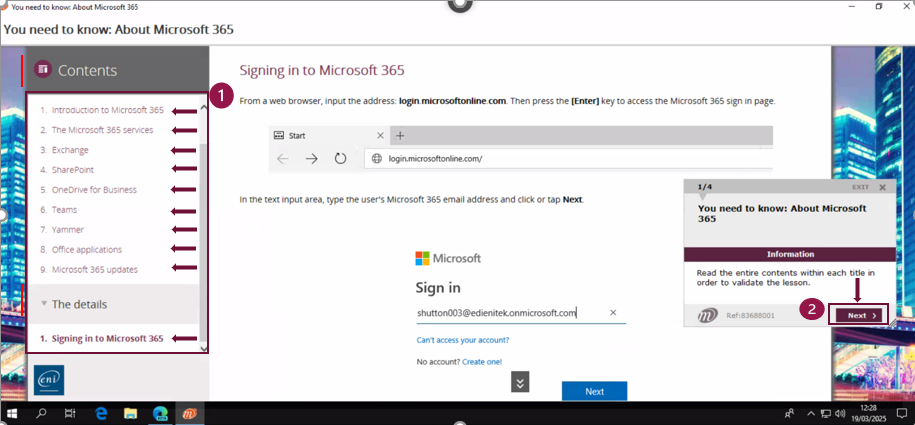Select the Exchange contents item

pos(70,149)
